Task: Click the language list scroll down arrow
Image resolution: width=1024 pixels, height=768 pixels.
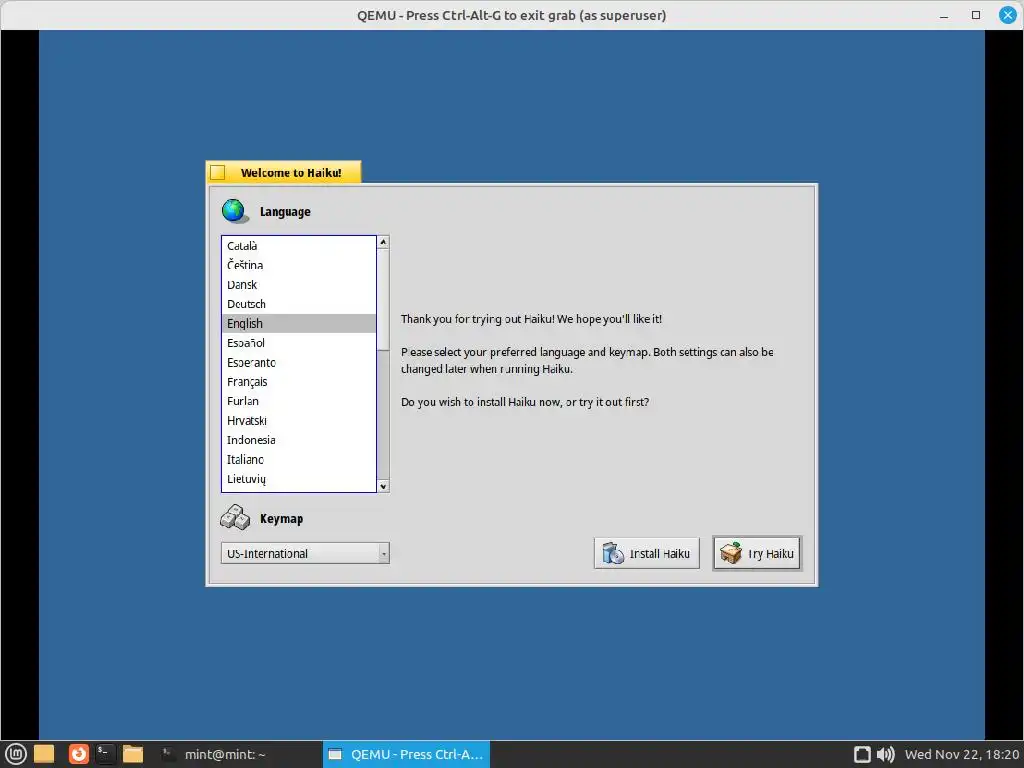Action: coord(383,486)
